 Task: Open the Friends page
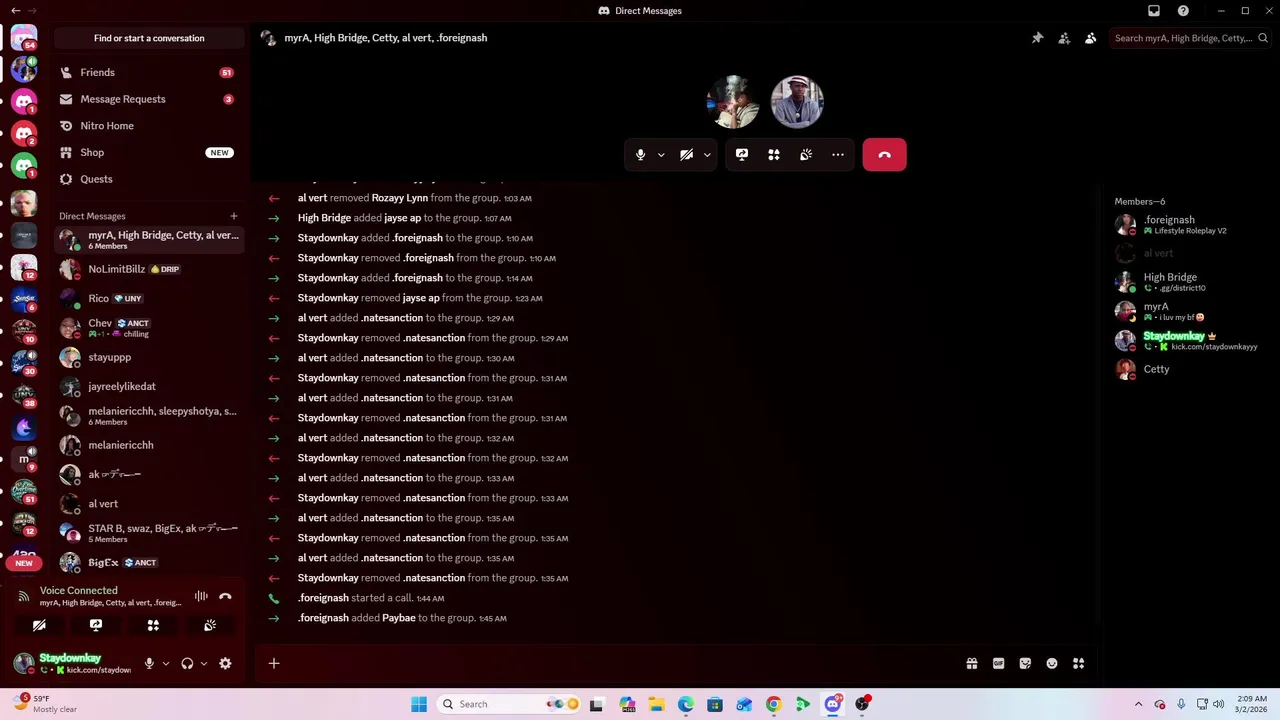pyautogui.click(x=147, y=72)
